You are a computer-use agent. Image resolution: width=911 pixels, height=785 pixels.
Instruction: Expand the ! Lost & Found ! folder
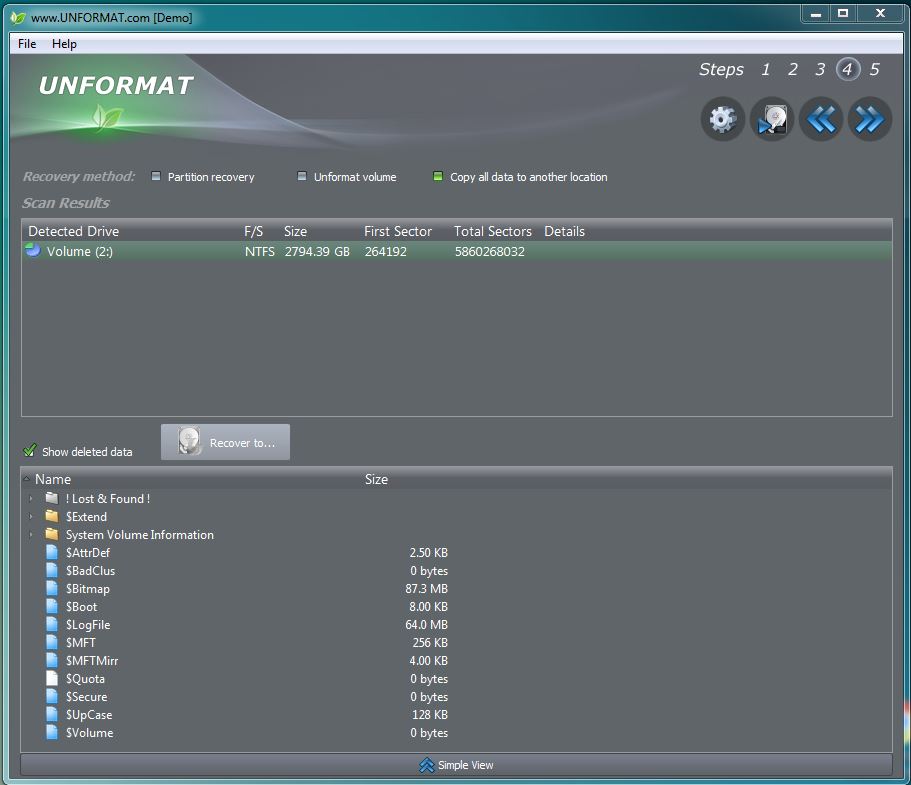(x=31, y=499)
